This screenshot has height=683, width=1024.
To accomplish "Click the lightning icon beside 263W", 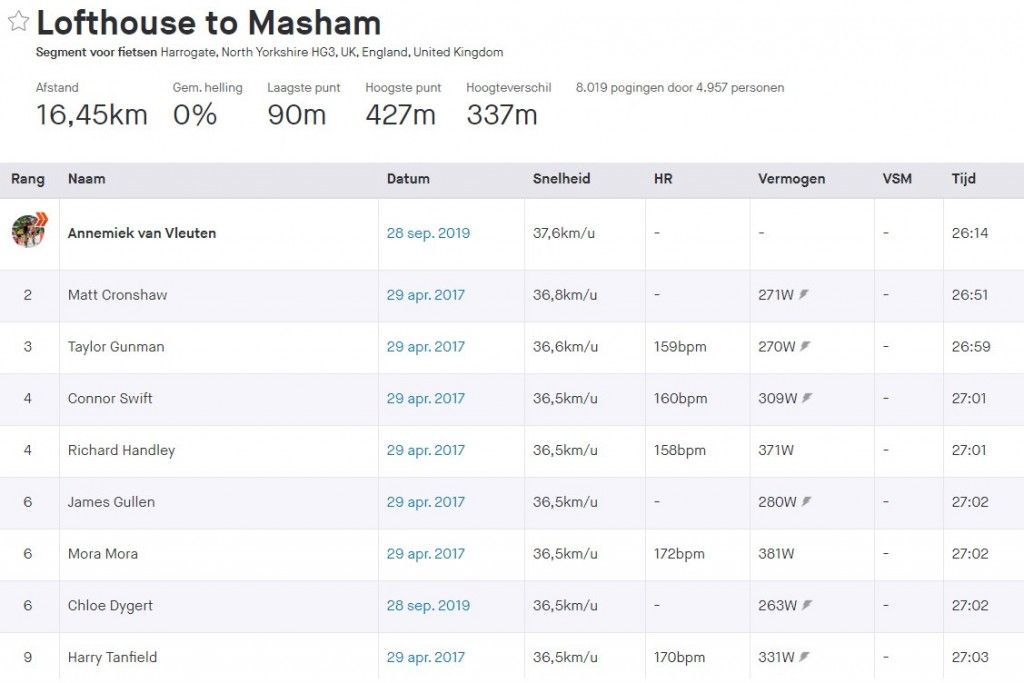I will 806,605.
